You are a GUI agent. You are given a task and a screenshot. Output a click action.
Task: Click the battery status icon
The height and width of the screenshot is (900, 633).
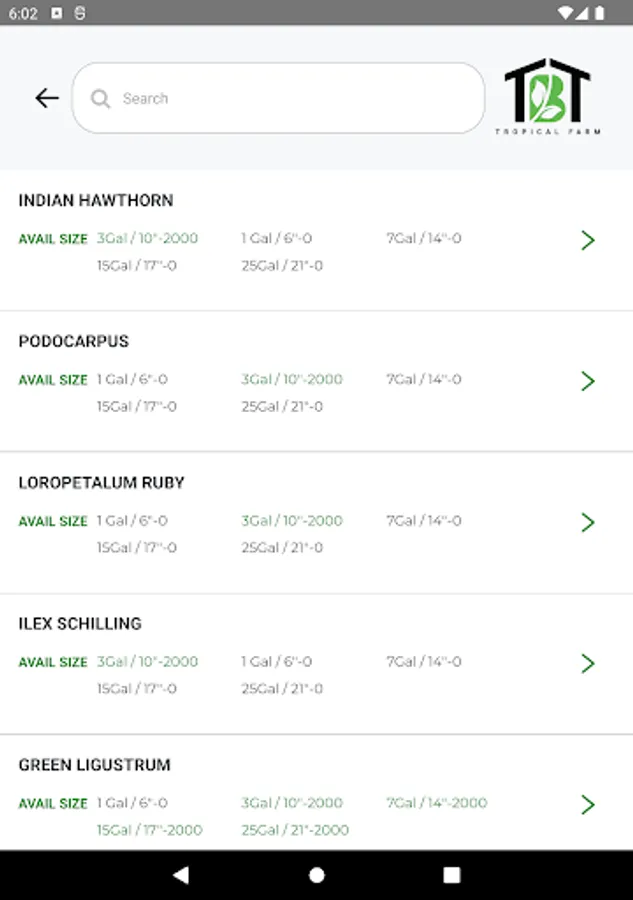(600, 13)
